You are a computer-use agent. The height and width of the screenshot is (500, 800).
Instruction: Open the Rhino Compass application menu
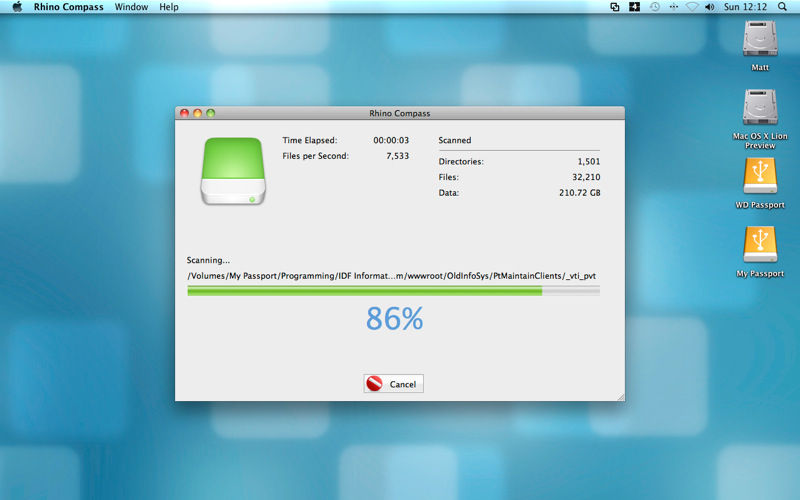[68, 7]
